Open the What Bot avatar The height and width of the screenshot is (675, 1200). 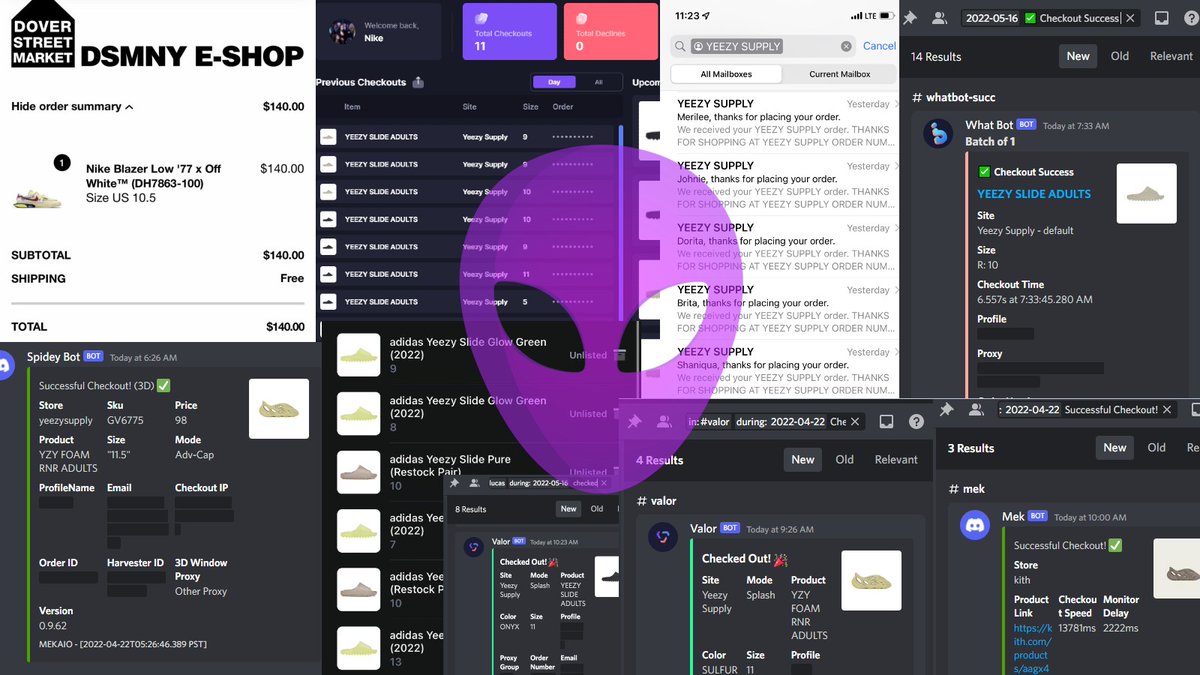(x=937, y=133)
